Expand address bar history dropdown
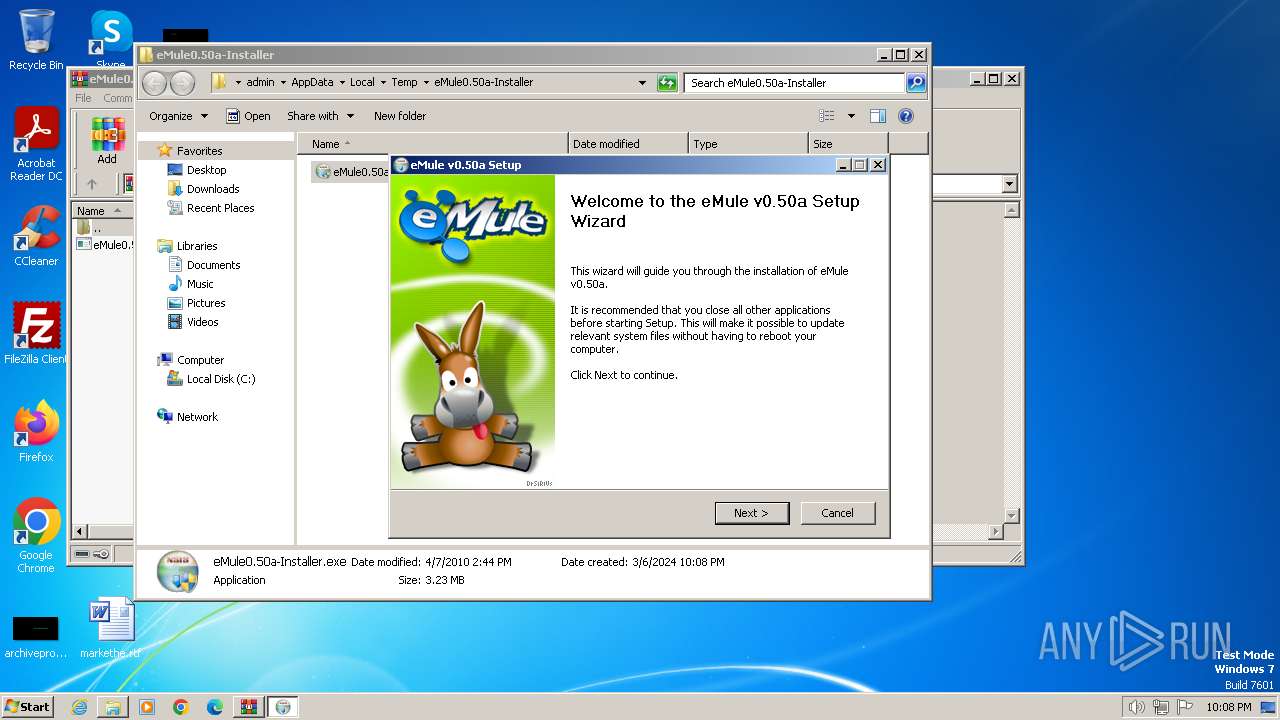The width and height of the screenshot is (1280, 720). (642, 83)
